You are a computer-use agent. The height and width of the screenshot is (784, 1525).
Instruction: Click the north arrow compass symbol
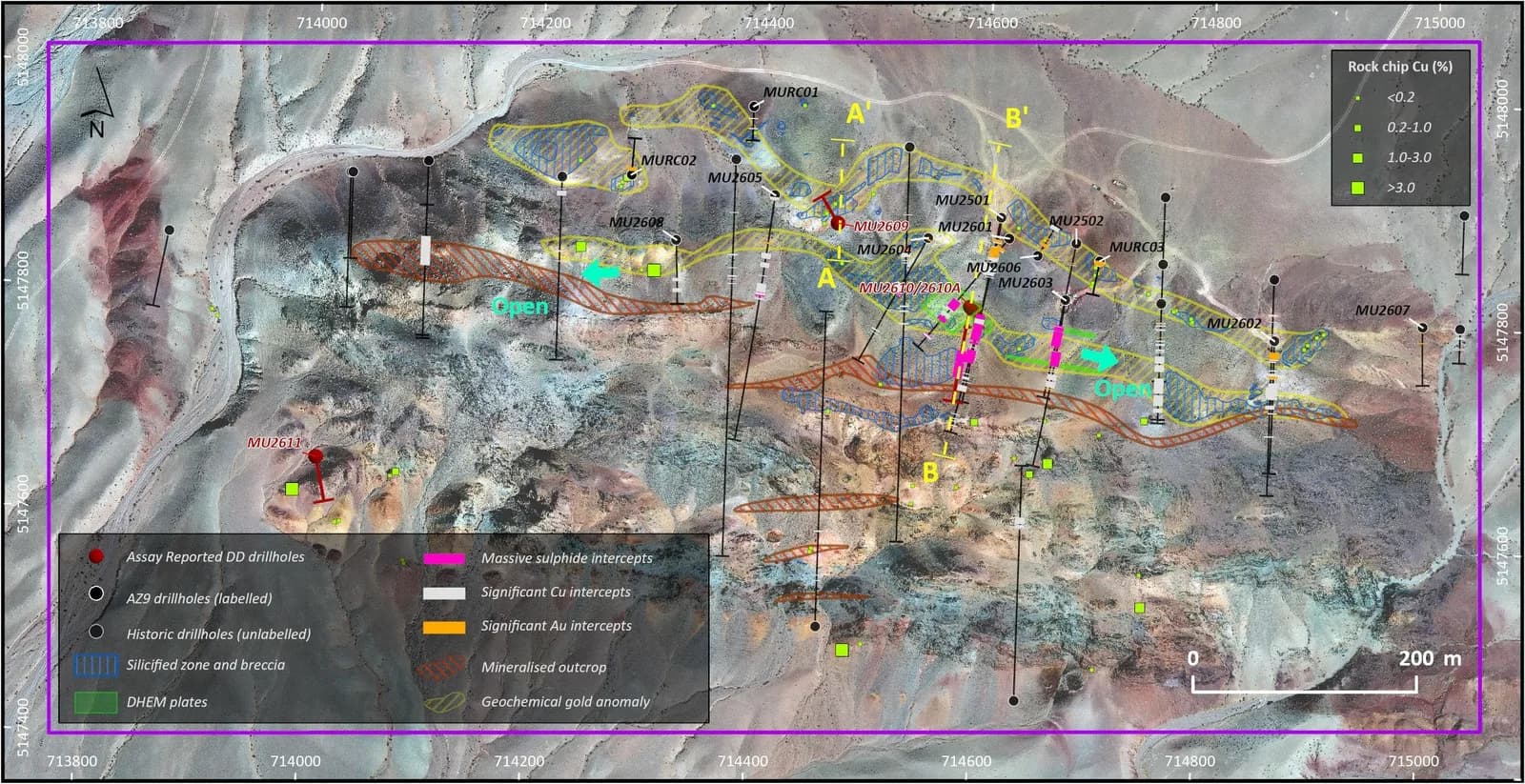(99, 105)
